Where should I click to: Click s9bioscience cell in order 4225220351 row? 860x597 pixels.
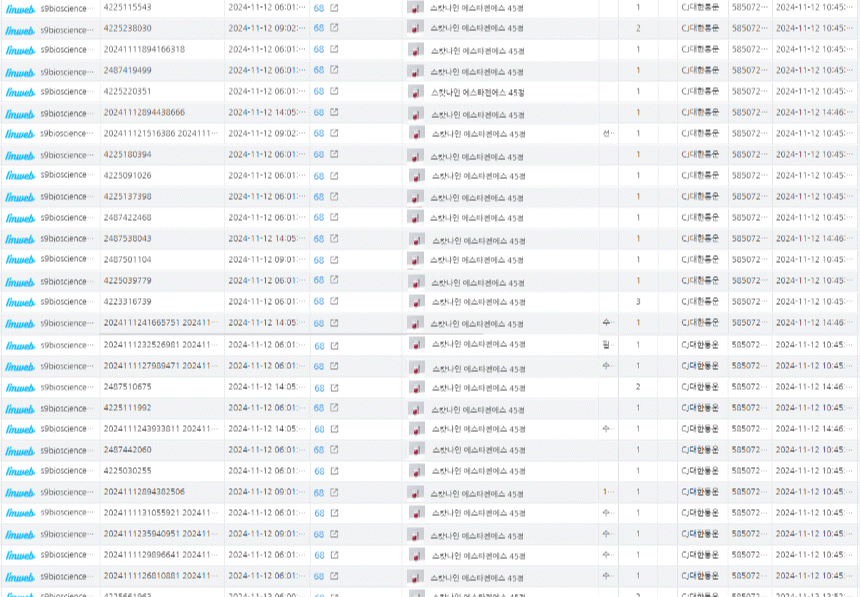coord(66,92)
